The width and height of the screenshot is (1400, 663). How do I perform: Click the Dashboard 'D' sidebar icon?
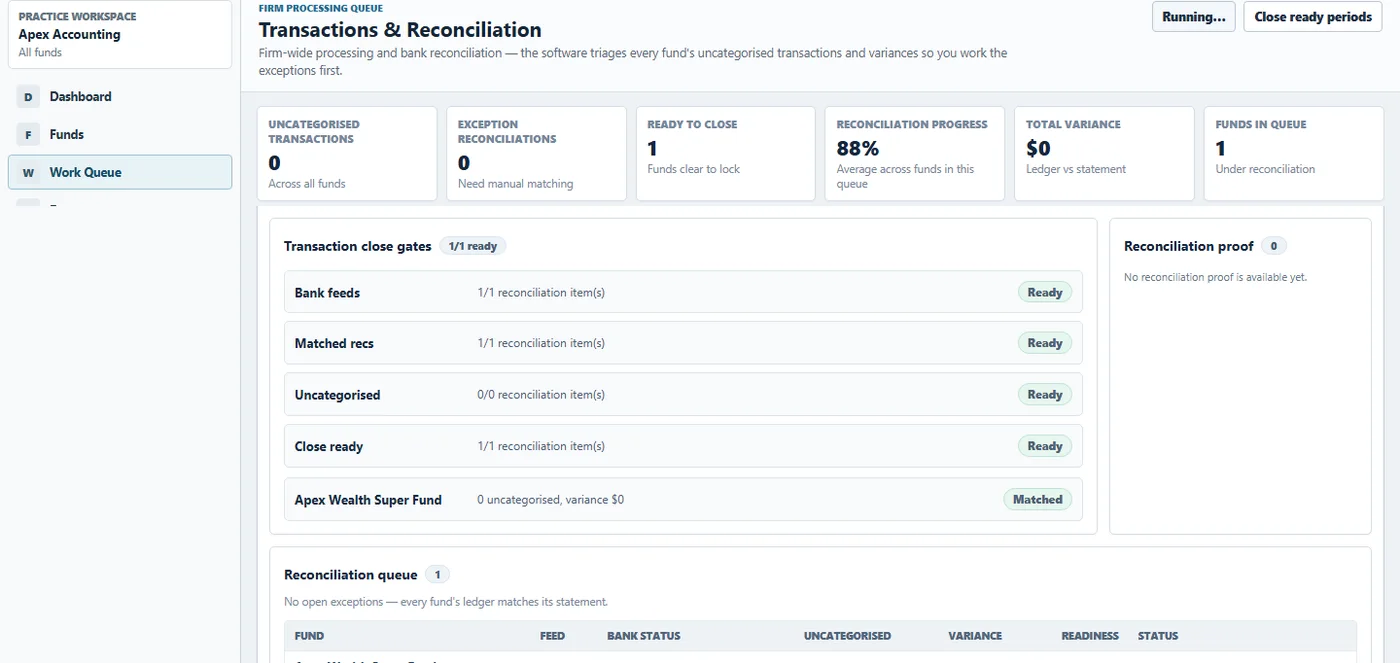(28, 97)
